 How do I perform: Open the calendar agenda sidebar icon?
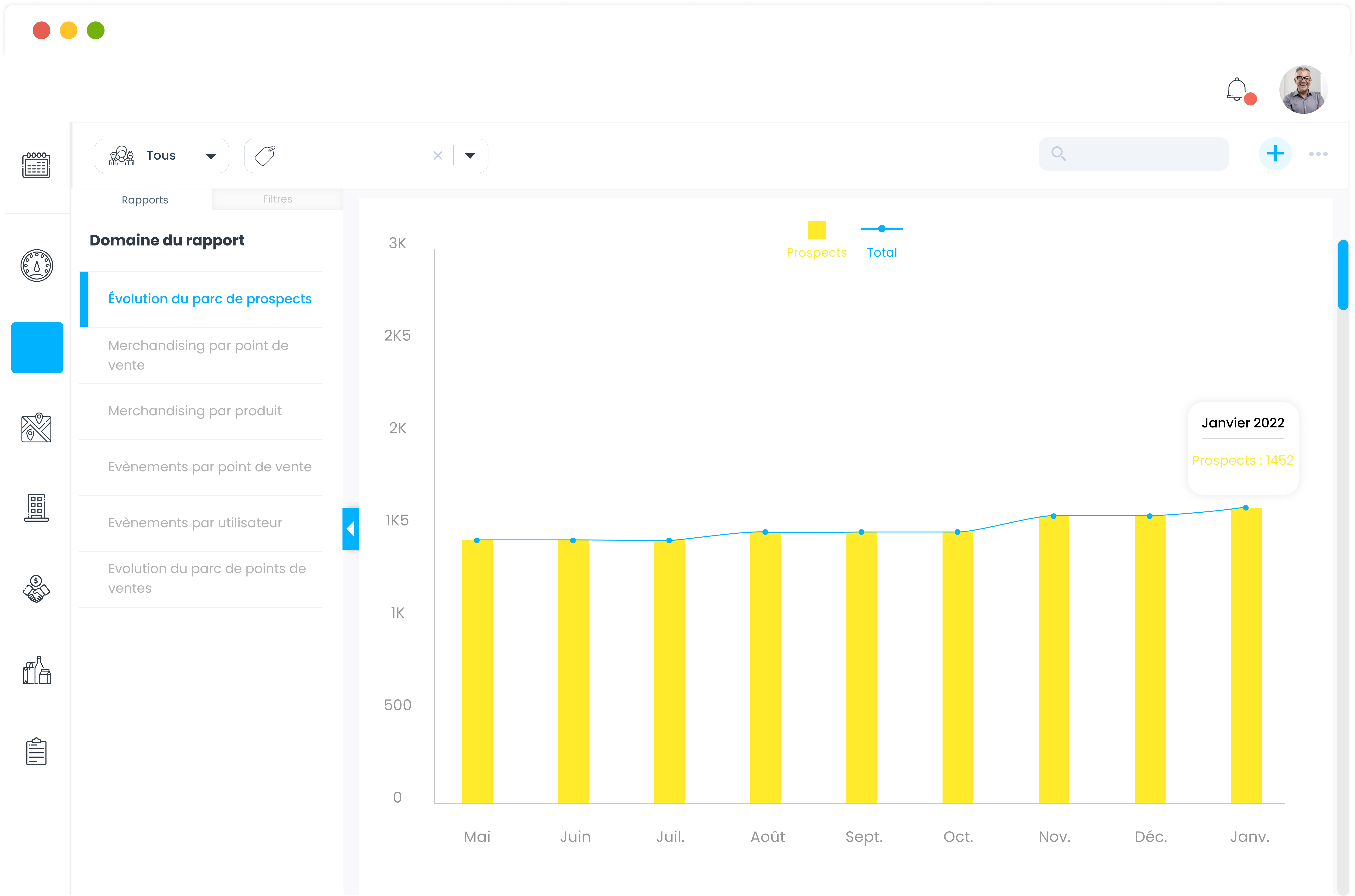[x=37, y=165]
